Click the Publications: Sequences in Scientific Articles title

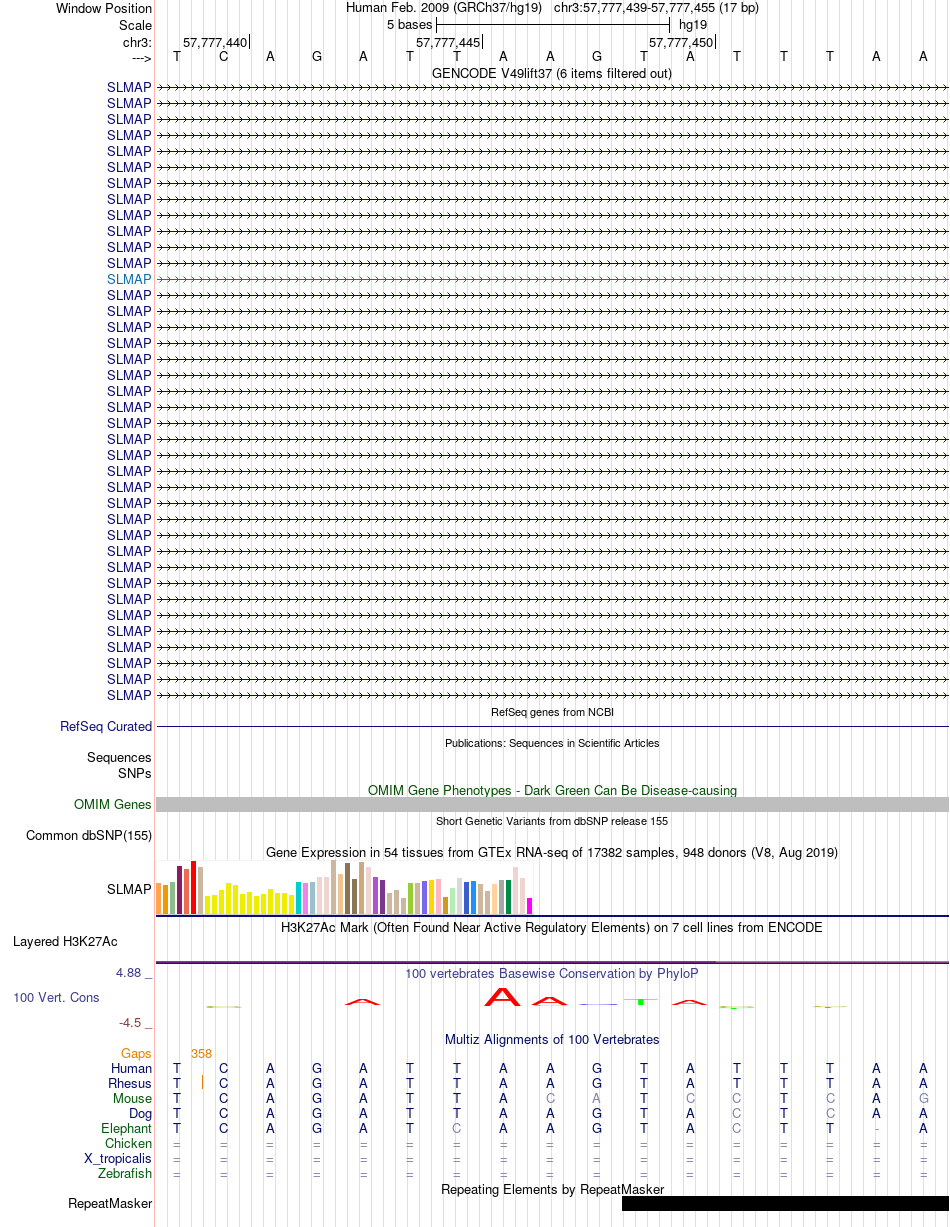click(552, 743)
